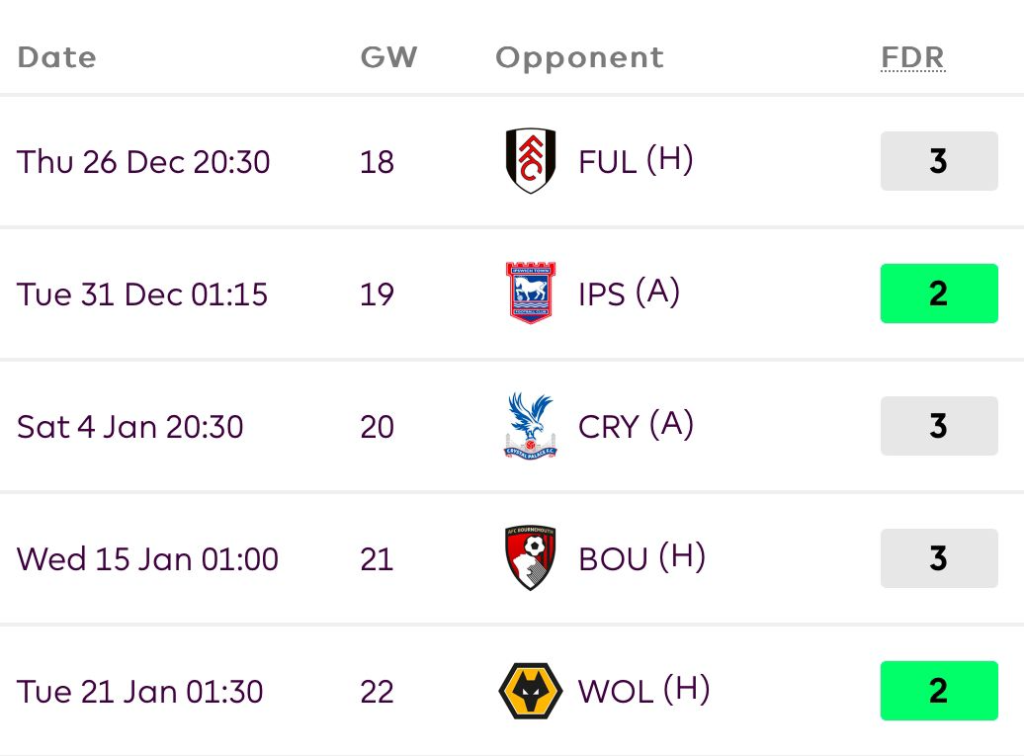Click the grey FDR 3 badge for Crystal Palace

[x=938, y=426]
